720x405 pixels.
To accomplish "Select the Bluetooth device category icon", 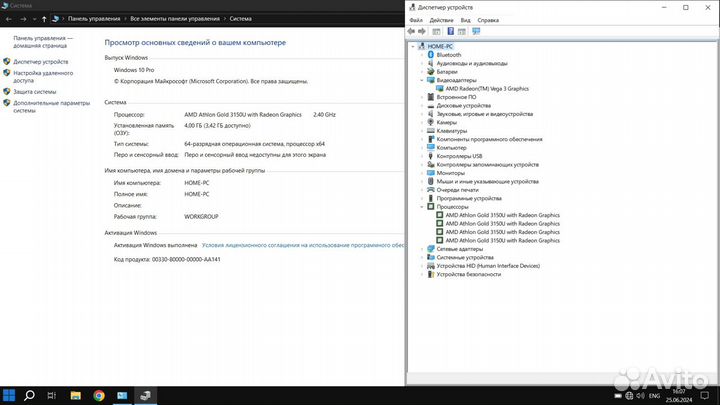I will (x=431, y=55).
